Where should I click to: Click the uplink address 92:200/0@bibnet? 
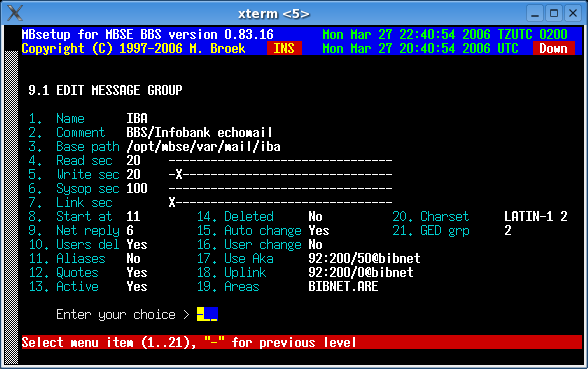click(x=361, y=273)
